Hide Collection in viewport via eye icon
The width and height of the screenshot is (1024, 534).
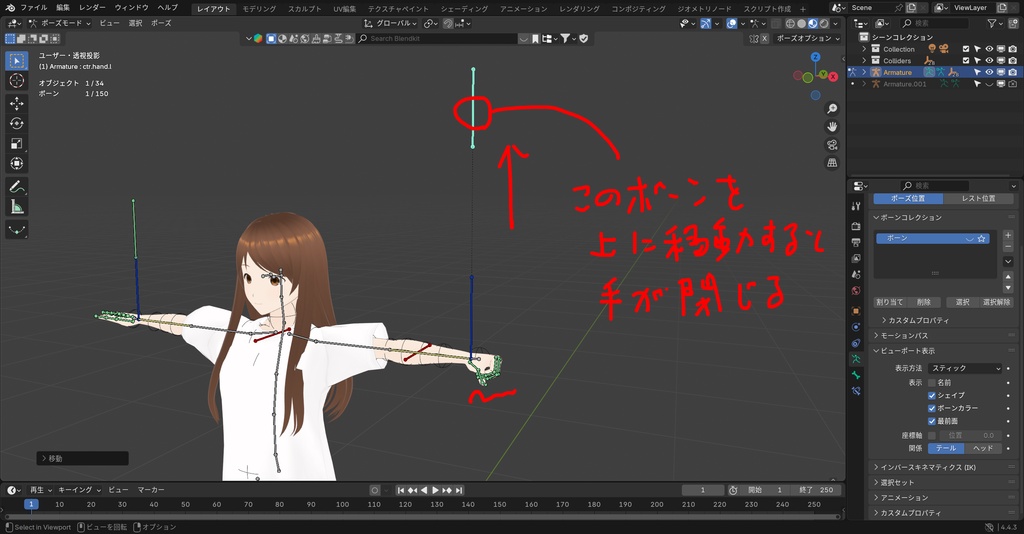click(989, 49)
